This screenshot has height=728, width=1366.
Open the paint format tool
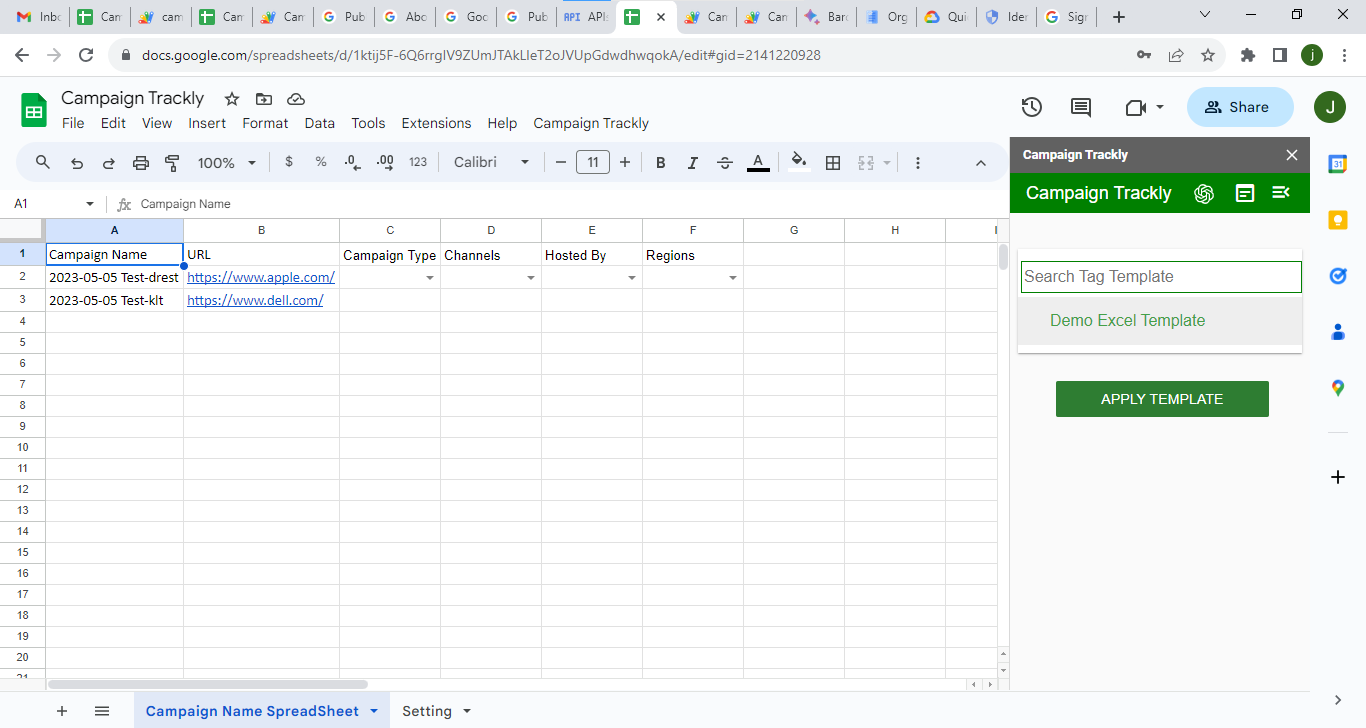tap(170, 161)
